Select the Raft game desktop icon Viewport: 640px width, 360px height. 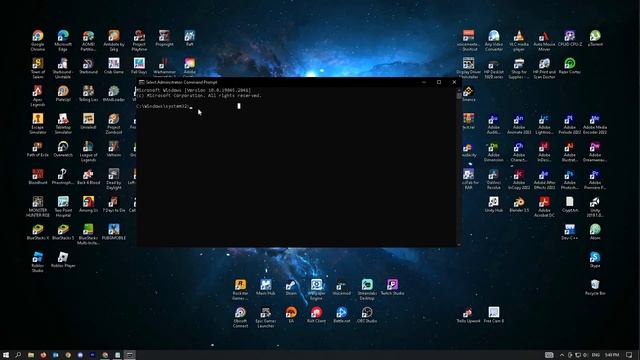coord(189,38)
